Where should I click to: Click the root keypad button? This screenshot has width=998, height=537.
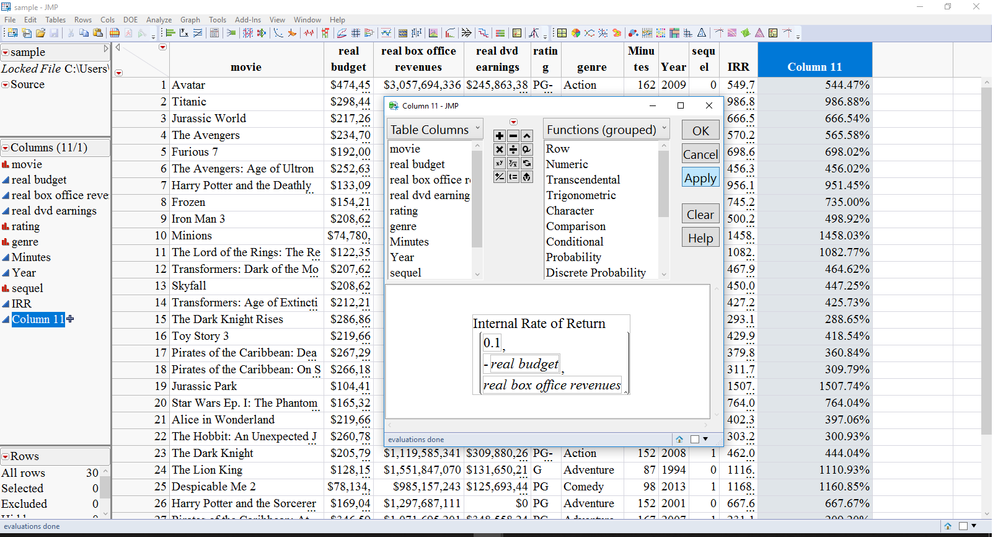pyautogui.click(x=513, y=163)
